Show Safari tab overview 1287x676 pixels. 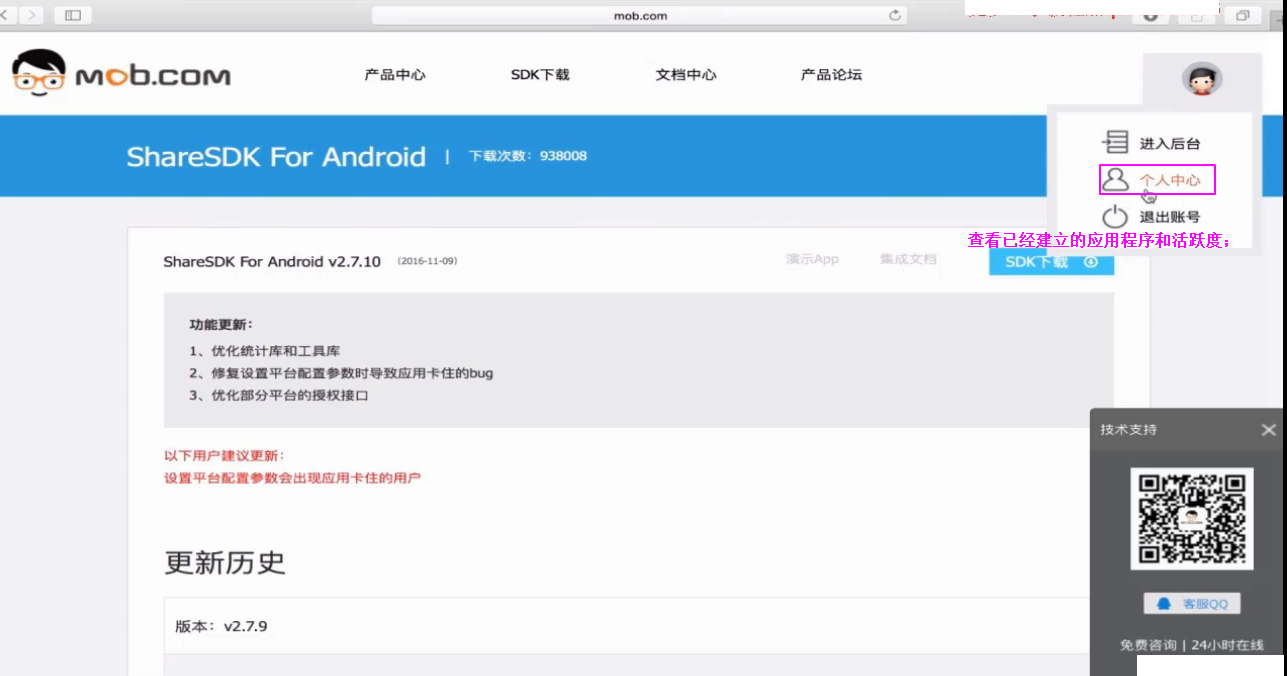1243,15
